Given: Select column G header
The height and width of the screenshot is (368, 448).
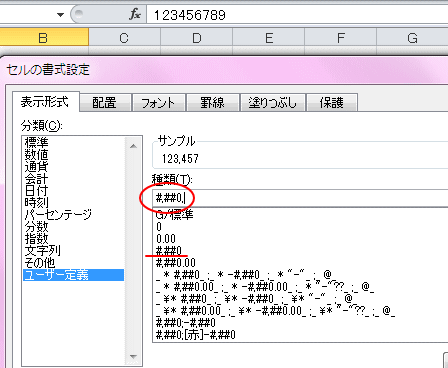Looking at the screenshot, I should coord(412,37).
